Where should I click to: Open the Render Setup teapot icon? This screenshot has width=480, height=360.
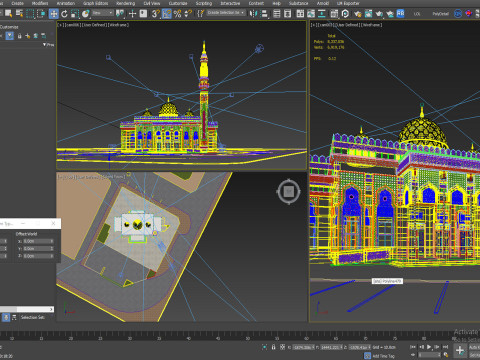(357, 14)
